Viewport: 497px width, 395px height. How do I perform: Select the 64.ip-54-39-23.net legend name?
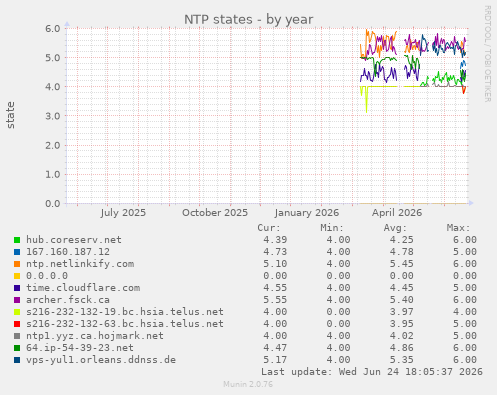pyautogui.click(x=80, y=348)
